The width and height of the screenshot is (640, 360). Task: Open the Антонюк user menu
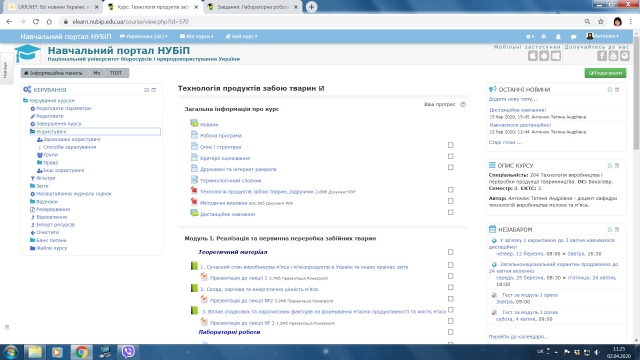click(602, 36)
